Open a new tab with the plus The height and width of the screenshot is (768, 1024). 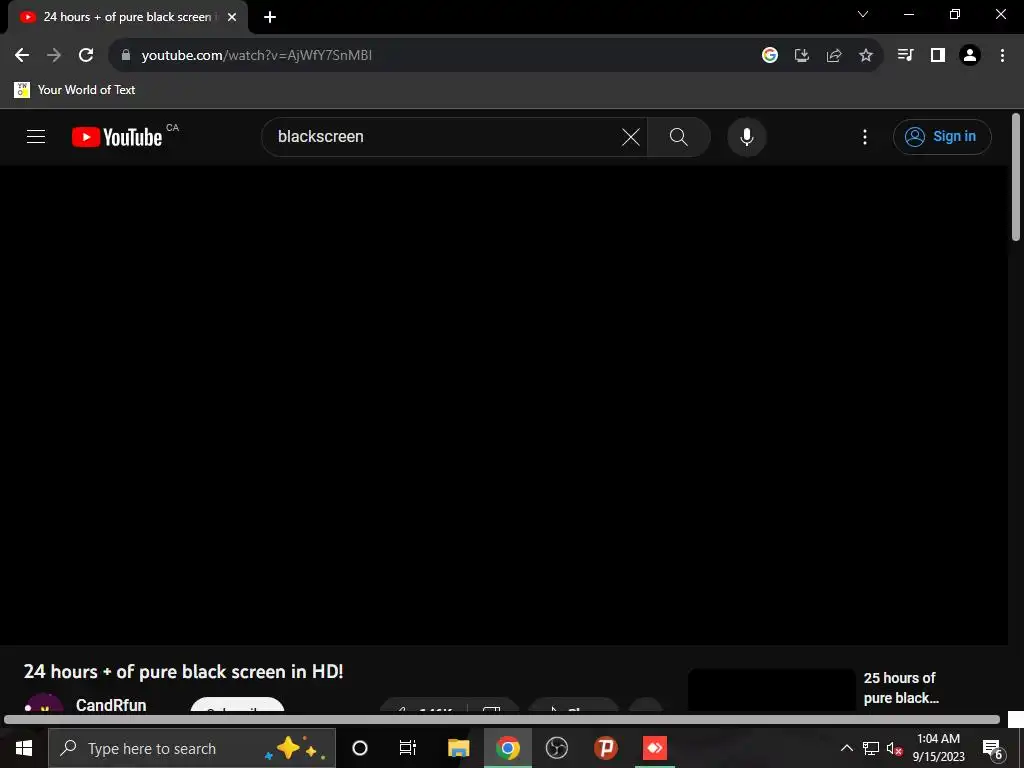270,17
